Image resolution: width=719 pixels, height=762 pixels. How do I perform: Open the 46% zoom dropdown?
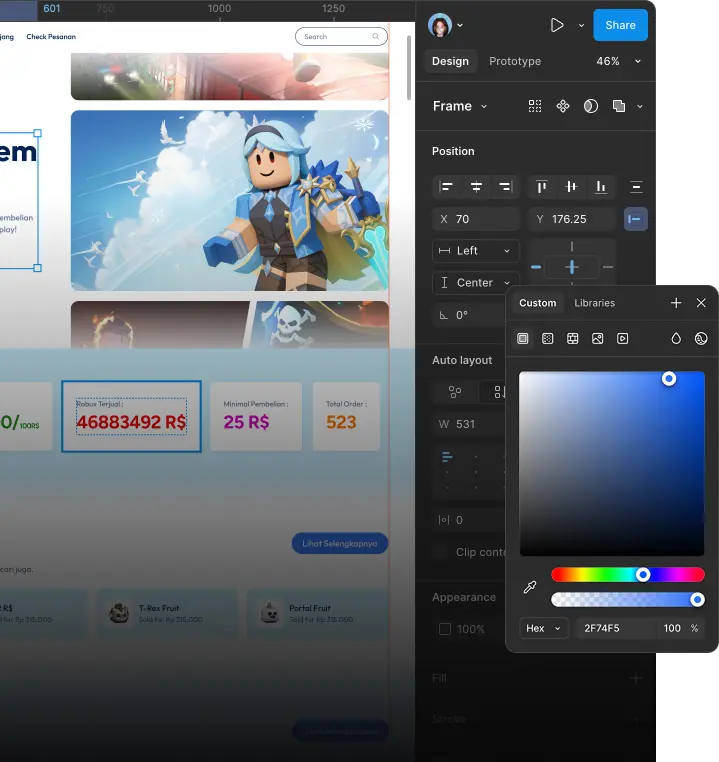(x=618, y=61)
